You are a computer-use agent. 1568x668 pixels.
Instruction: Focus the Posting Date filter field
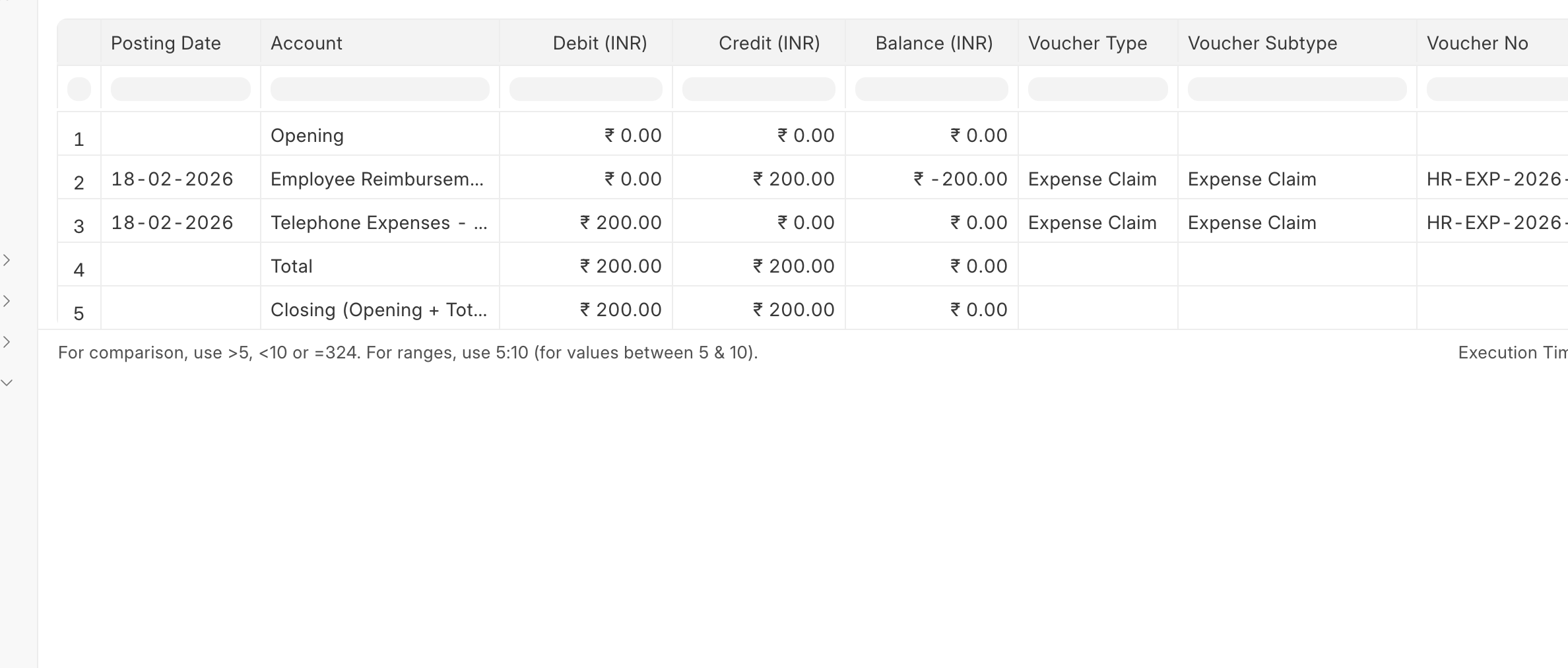coord(180,89)
